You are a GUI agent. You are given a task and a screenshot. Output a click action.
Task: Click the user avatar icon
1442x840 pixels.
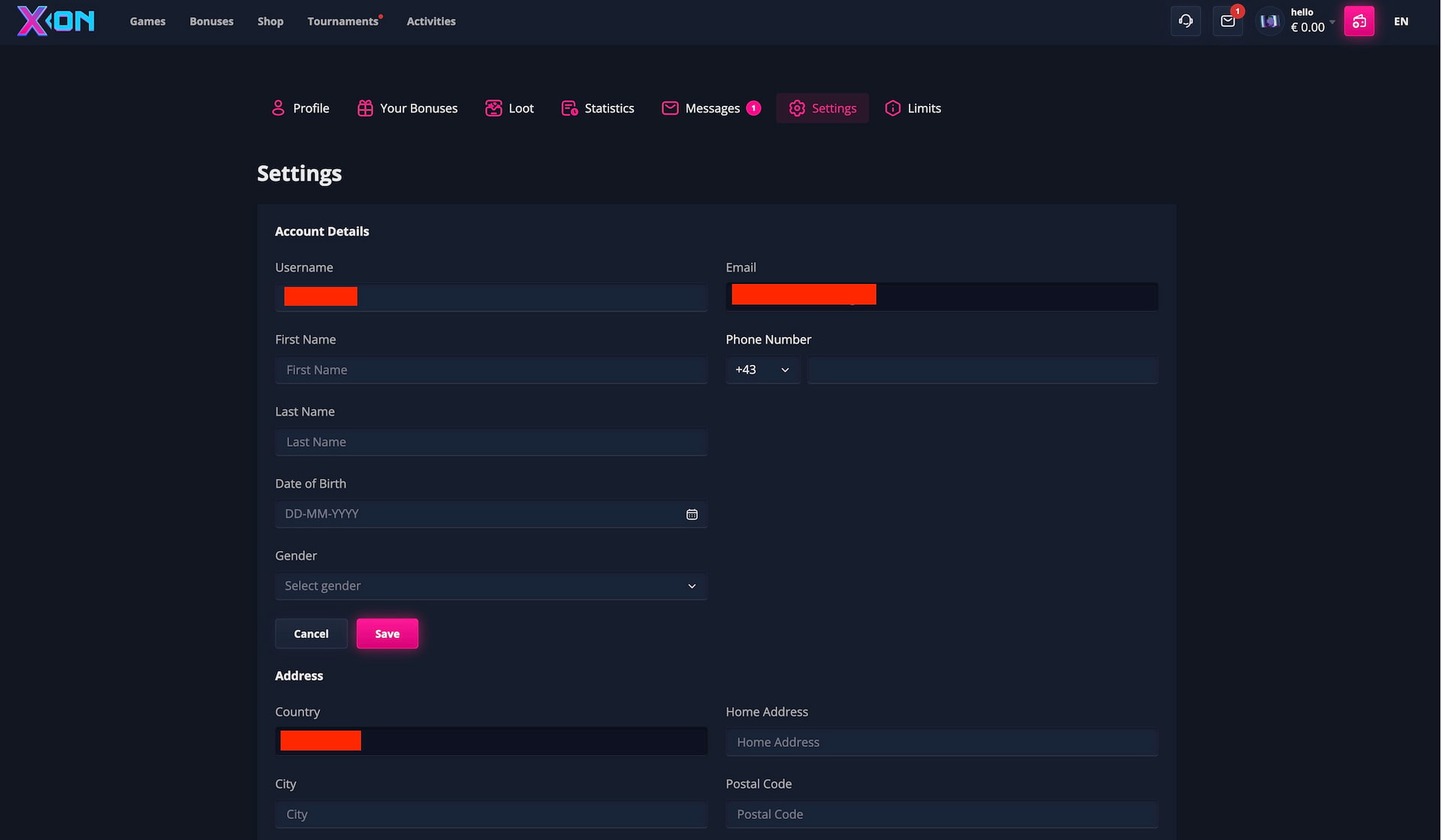coord(1269,21)
